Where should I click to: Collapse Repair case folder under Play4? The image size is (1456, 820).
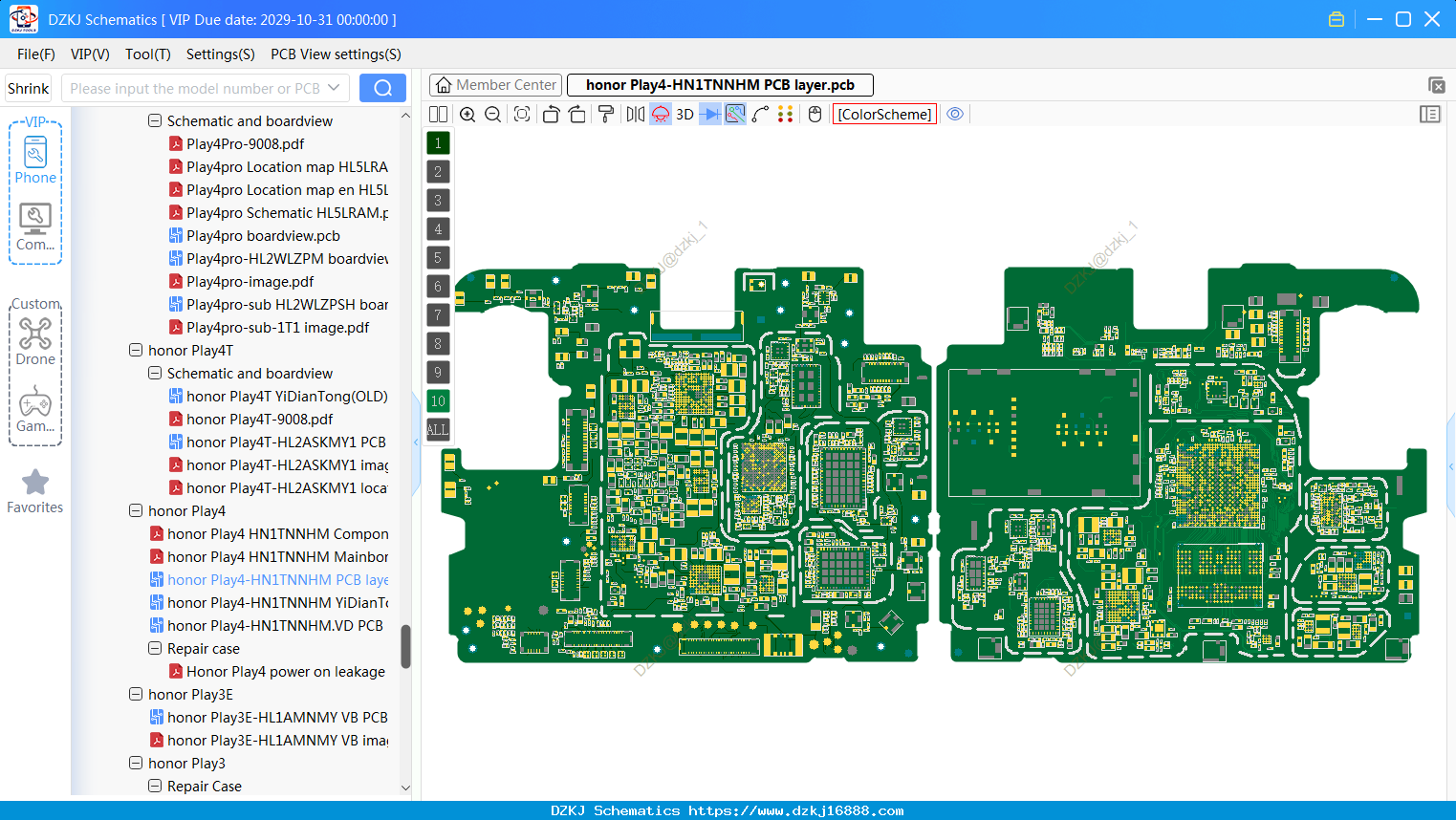point(155,649)
